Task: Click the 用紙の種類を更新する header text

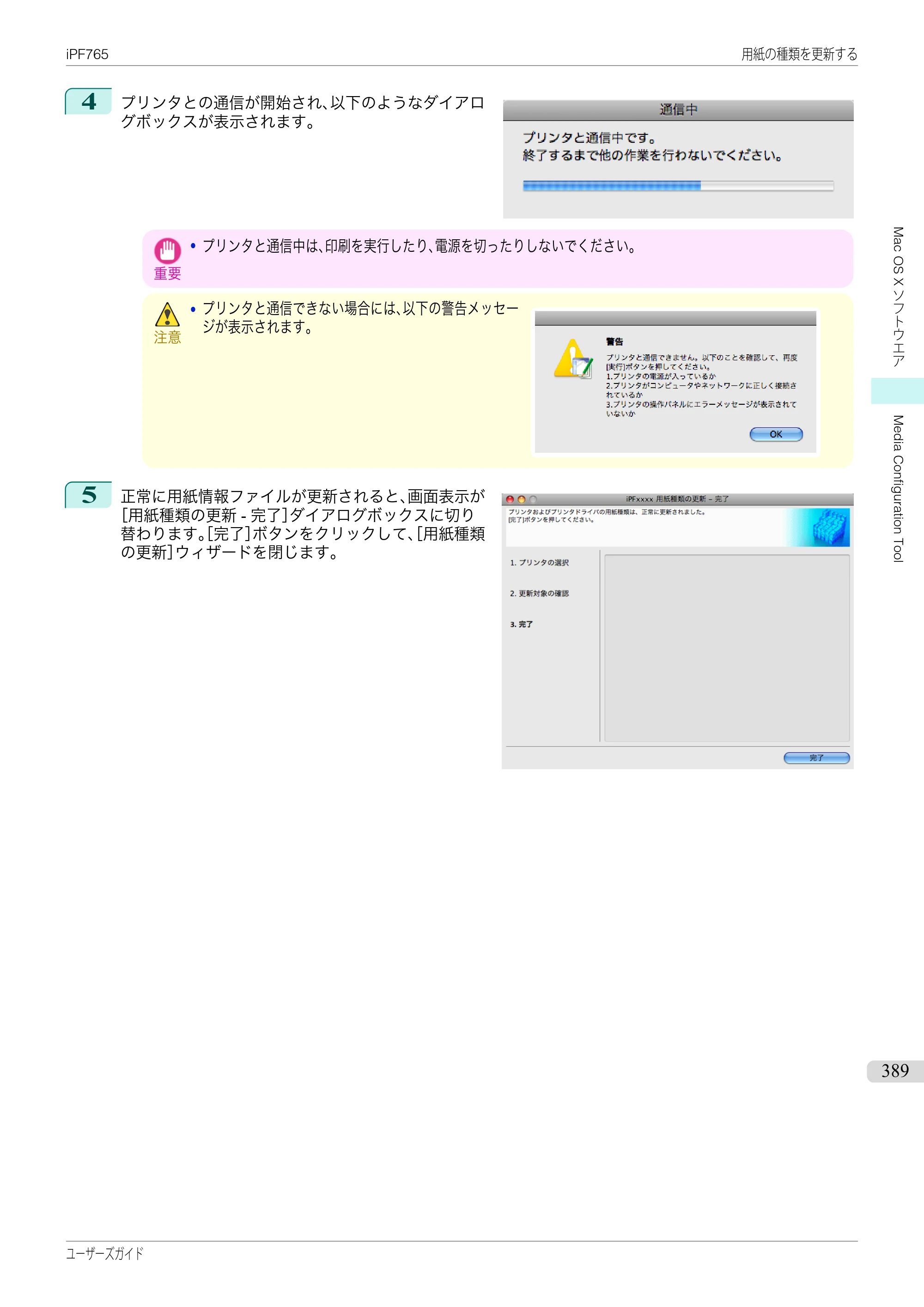Action: tap(799, 54)
